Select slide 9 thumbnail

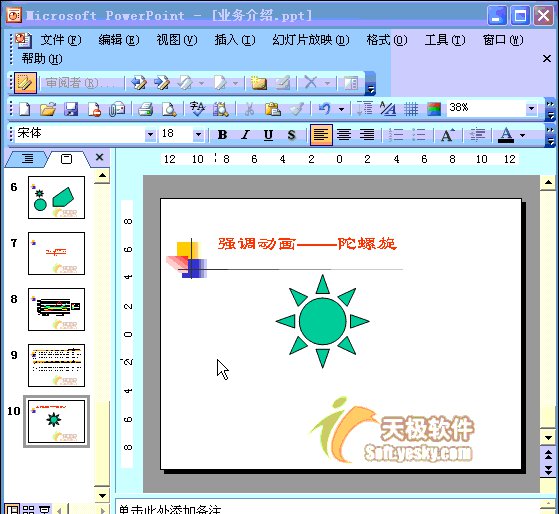click(x=56, y=365)
